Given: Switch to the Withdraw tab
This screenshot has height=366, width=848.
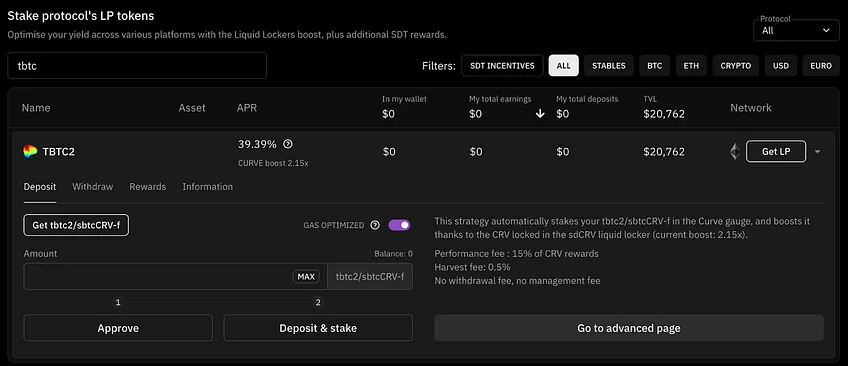Looking at the screenshot, I should [x=92, y=187].
